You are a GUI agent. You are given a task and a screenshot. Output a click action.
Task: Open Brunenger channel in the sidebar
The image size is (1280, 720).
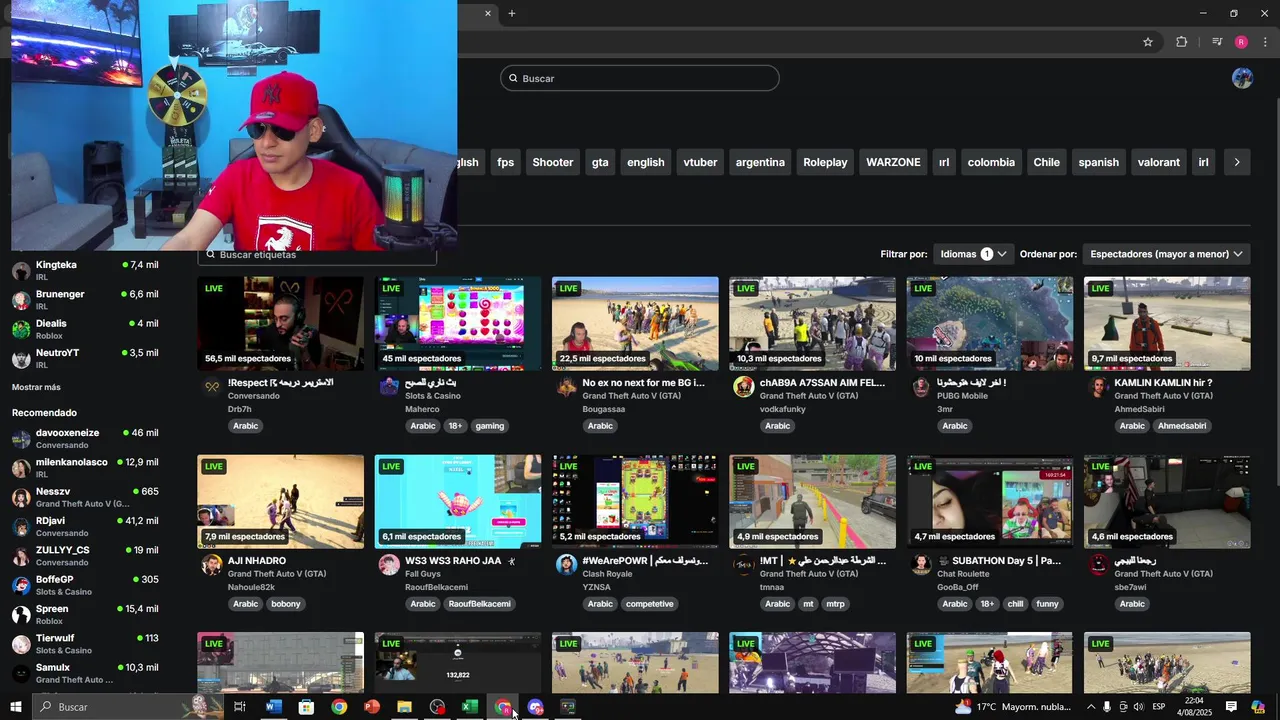coord(85,300)
